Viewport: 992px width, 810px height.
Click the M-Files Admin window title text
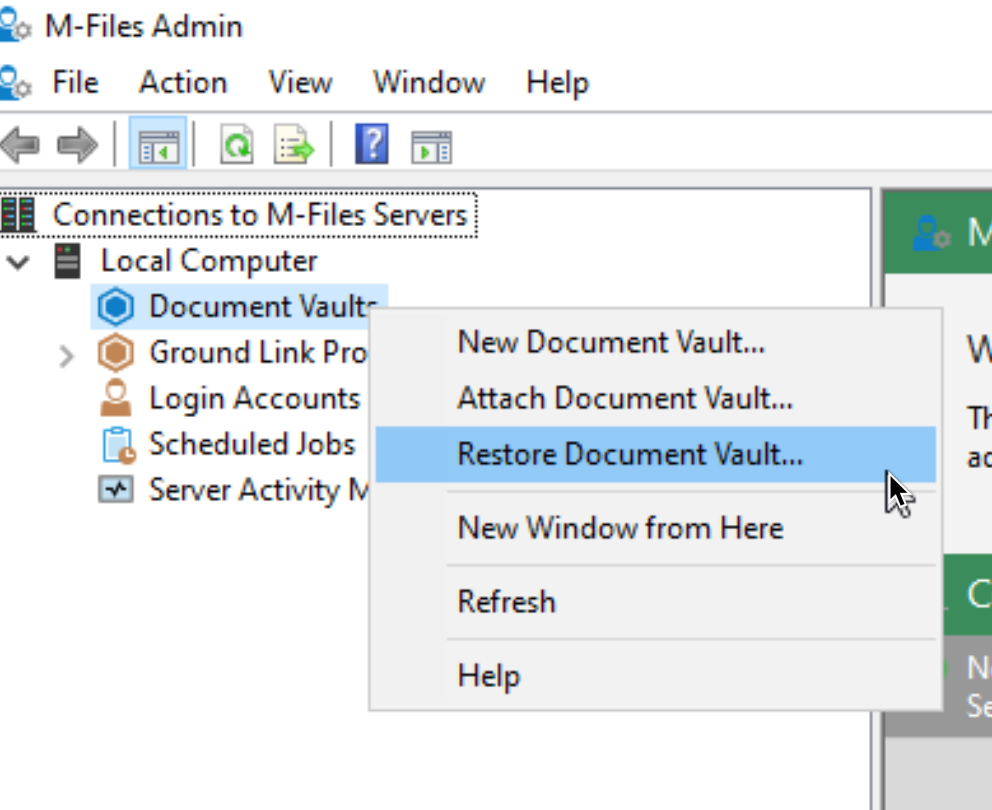click(x=144, y=27)
